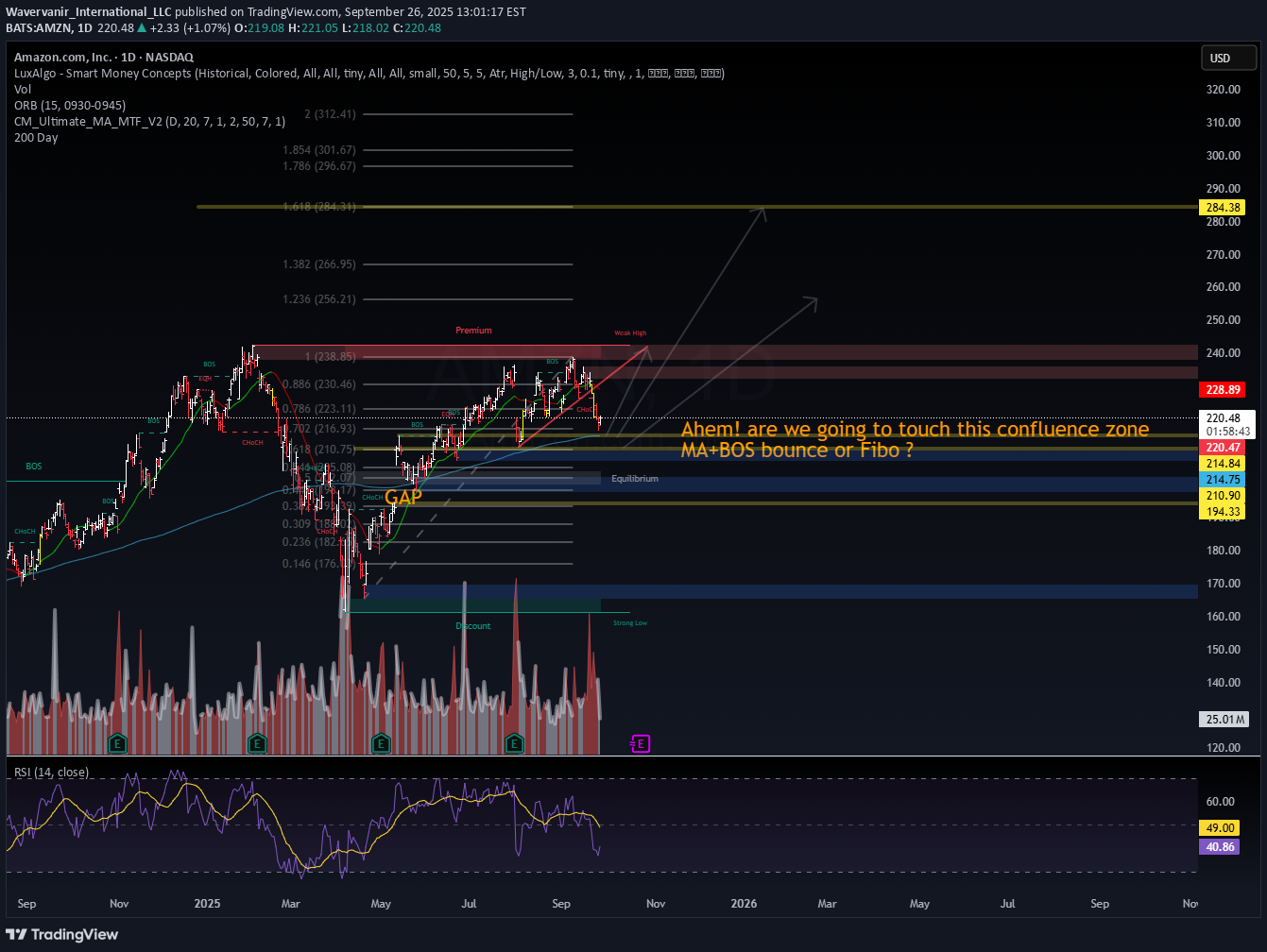This screenshot has height=952, width=1267.
Task: Click the 214.75 blue price label
Action: click(x=1224, y=480)
